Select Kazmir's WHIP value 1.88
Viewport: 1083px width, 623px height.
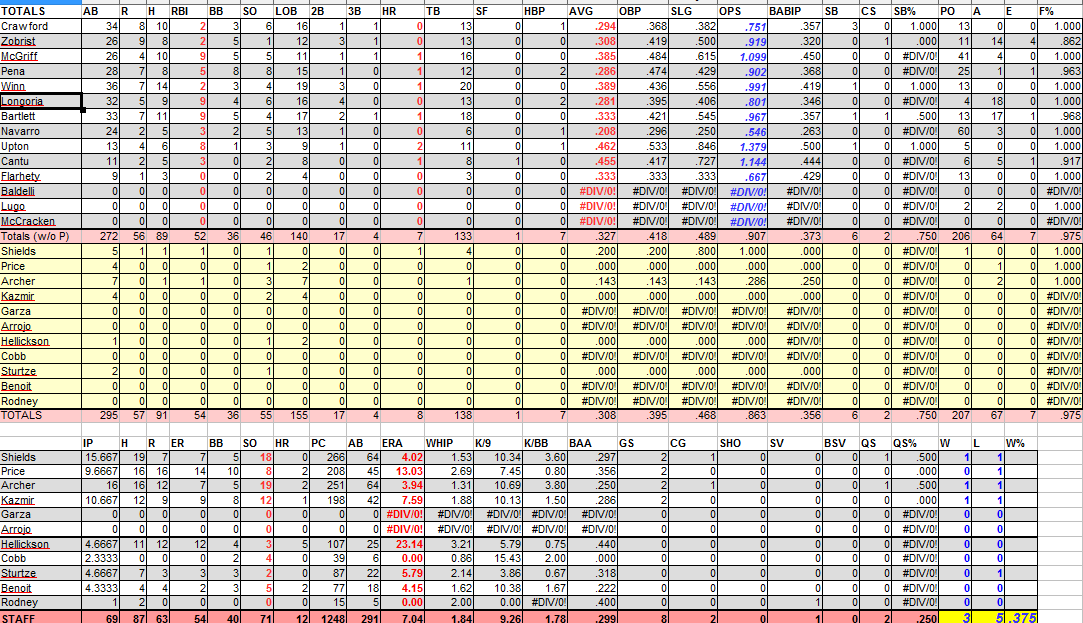coord(448,500)
